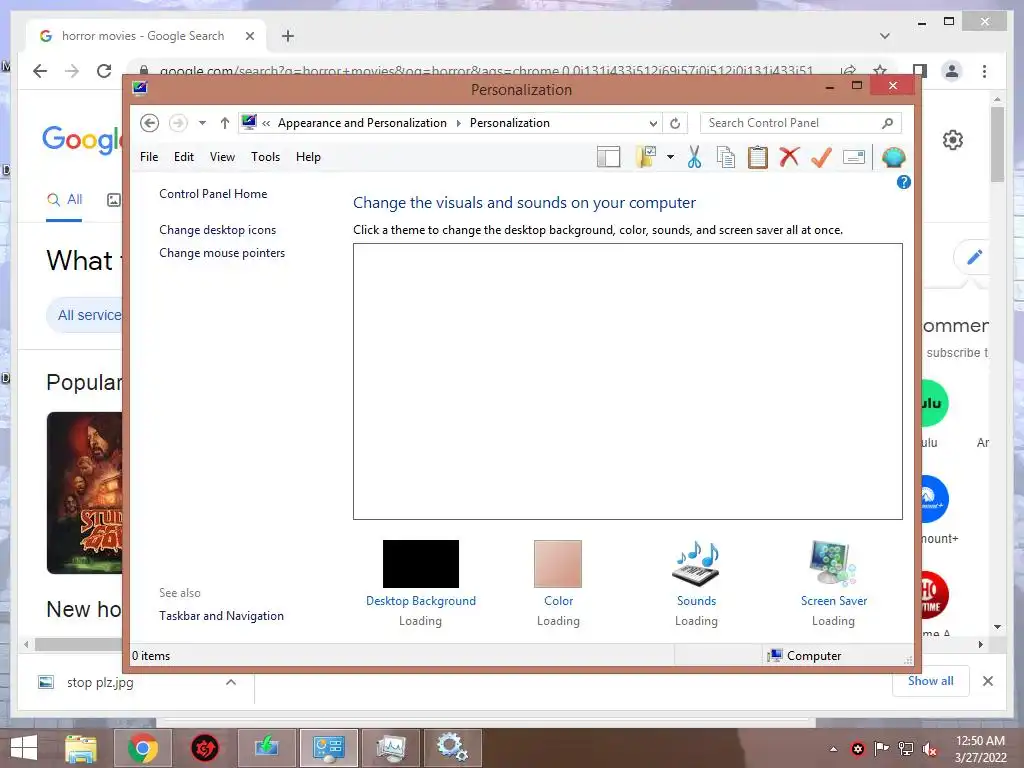Click the magnifier icon in Control Panel search
The image size is (1024, 768).
[888, 123]
